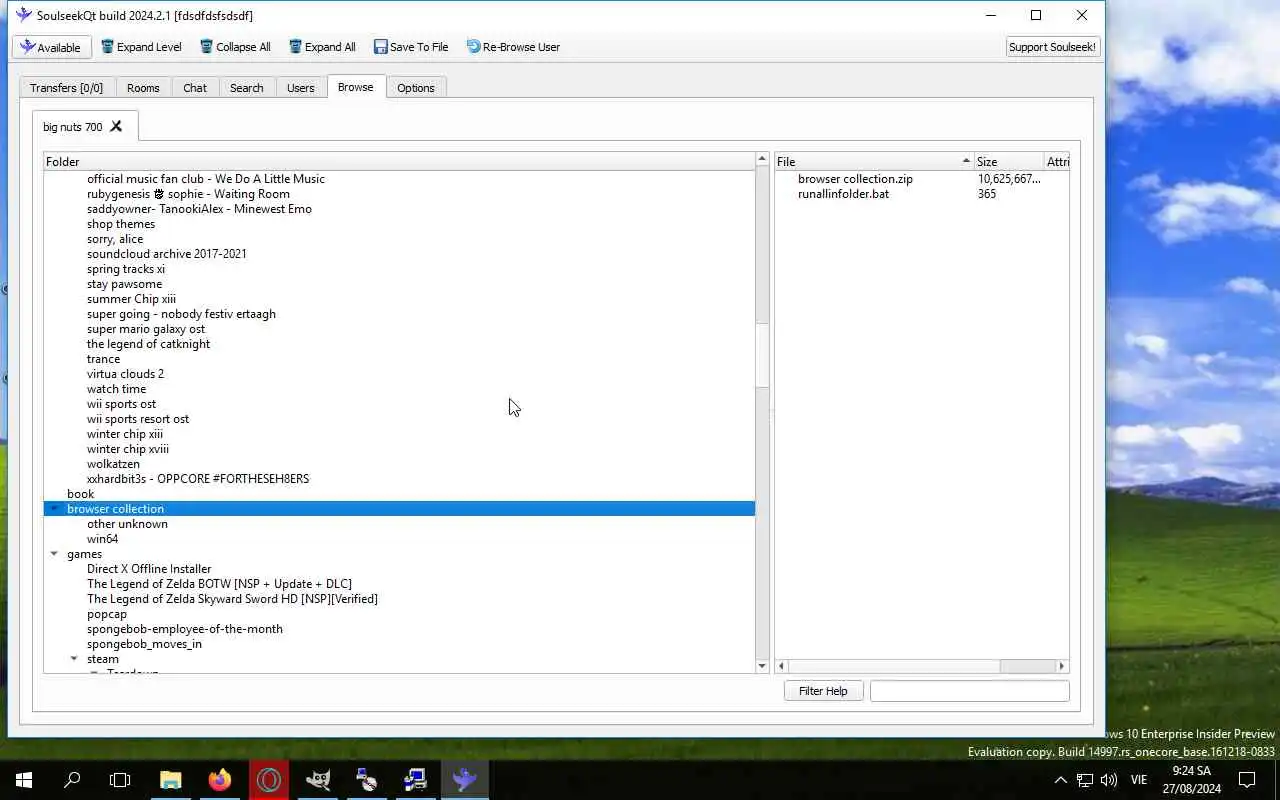The height and width of the screenshot is (800, 1280).
Task: Click the Filter Help button
Action: click(823, 691)
